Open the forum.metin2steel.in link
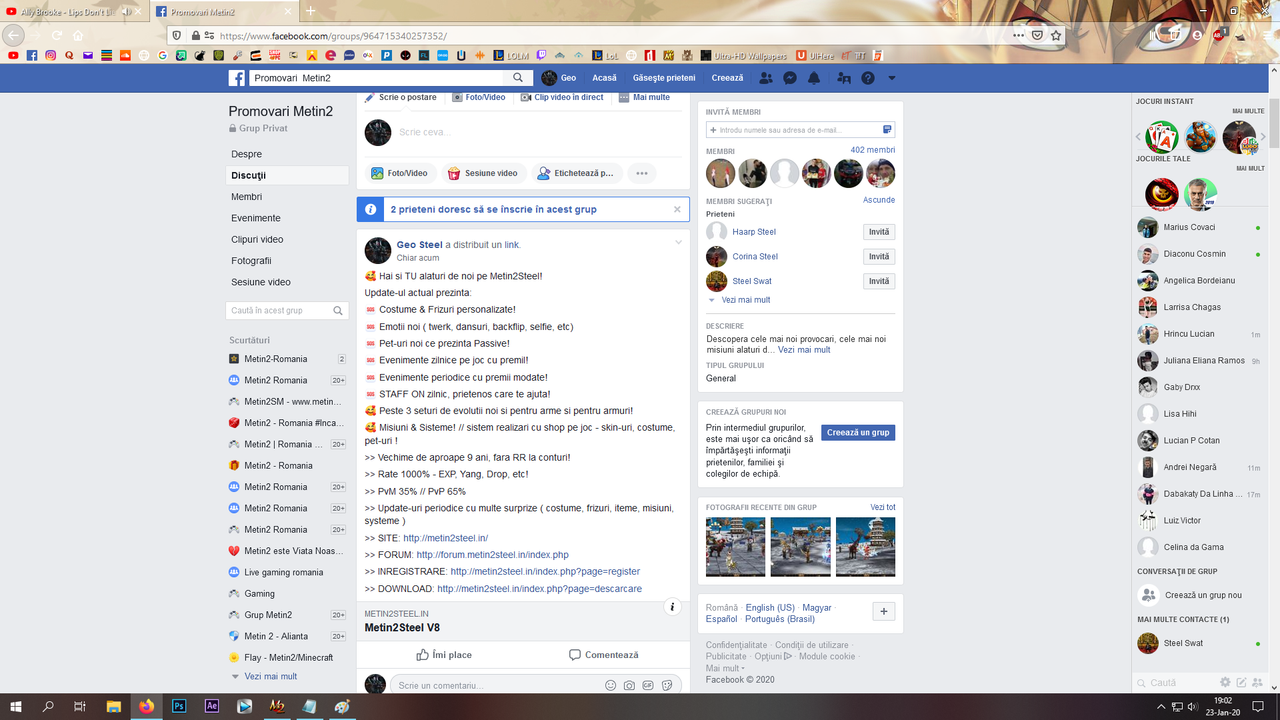Viewport: 1280px width, 720px height. click(x=492, y=555)
